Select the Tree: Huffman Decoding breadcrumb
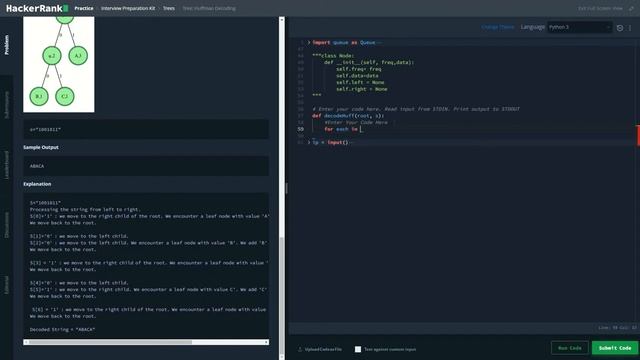This screenshot has height=360, width=640. 209,8
